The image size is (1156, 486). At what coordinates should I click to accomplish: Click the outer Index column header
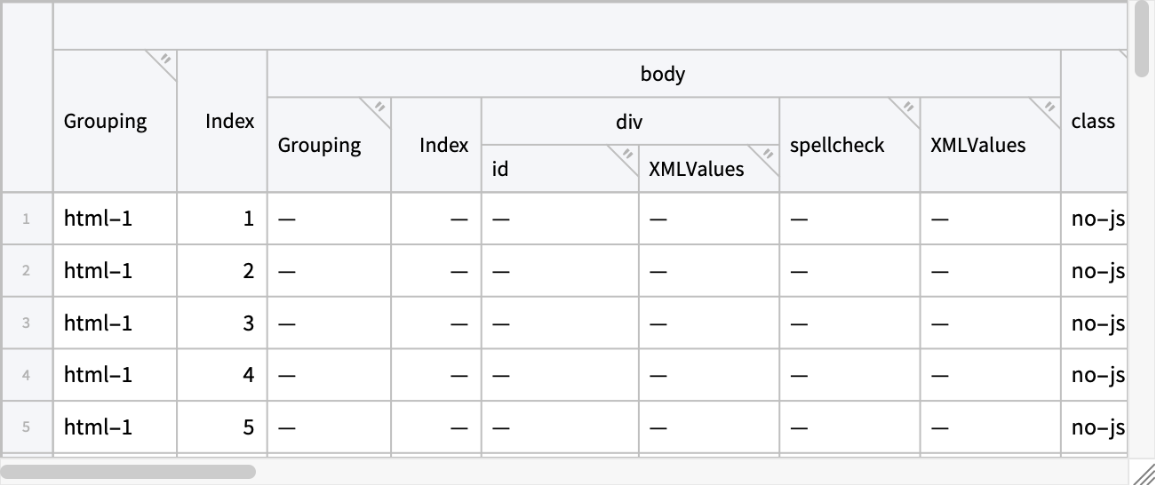pyautogui.click(x=229, y=122)
